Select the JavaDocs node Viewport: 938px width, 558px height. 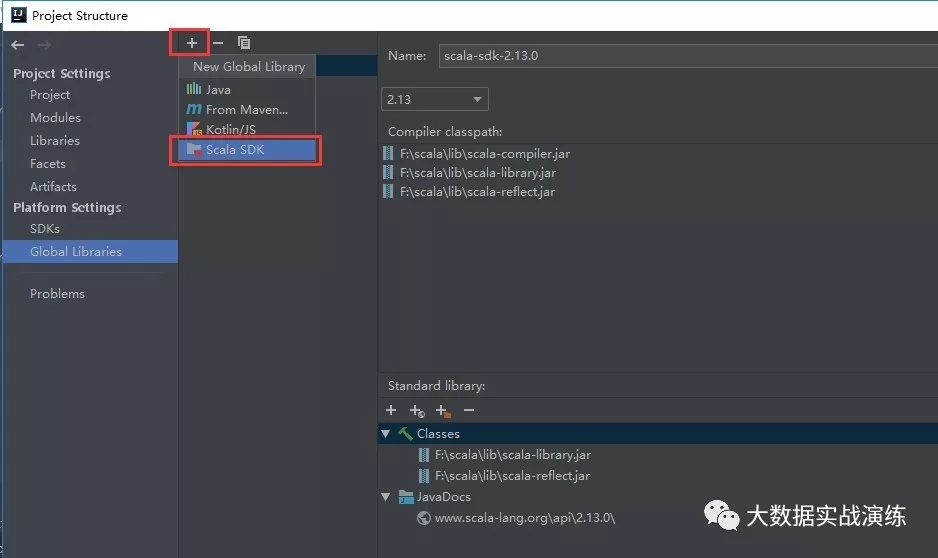(443, 497)
